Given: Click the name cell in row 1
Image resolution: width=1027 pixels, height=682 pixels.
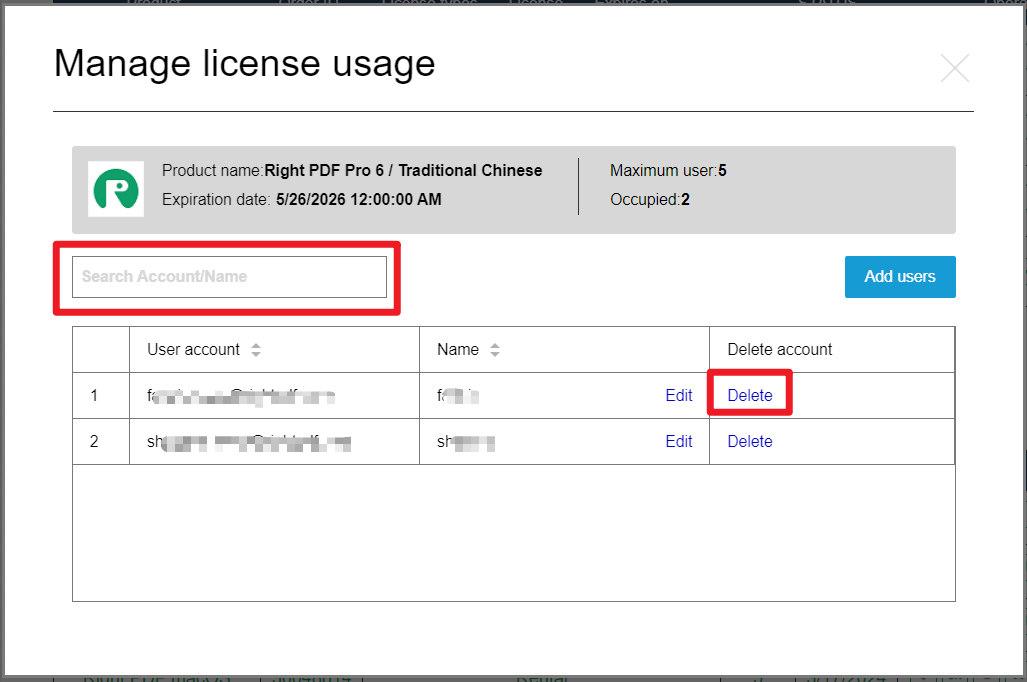Looking at the screenshot, I should tap(564, 396).
